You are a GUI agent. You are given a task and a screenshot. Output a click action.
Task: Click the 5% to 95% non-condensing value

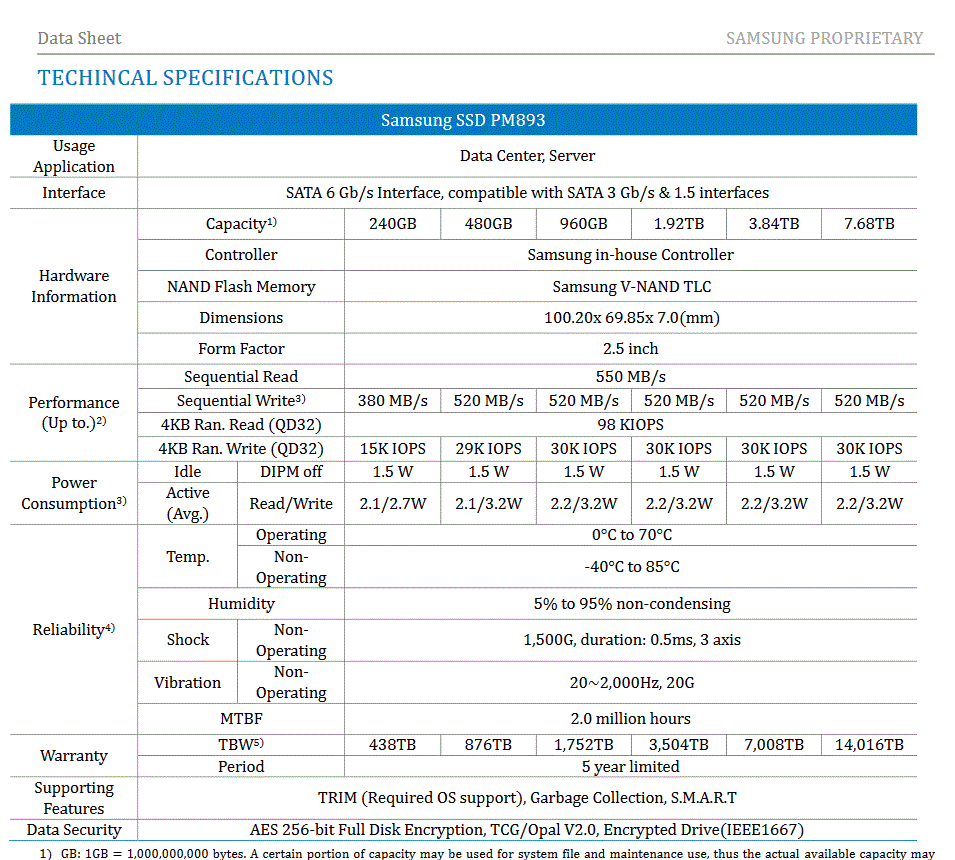[x=632, y=604]
